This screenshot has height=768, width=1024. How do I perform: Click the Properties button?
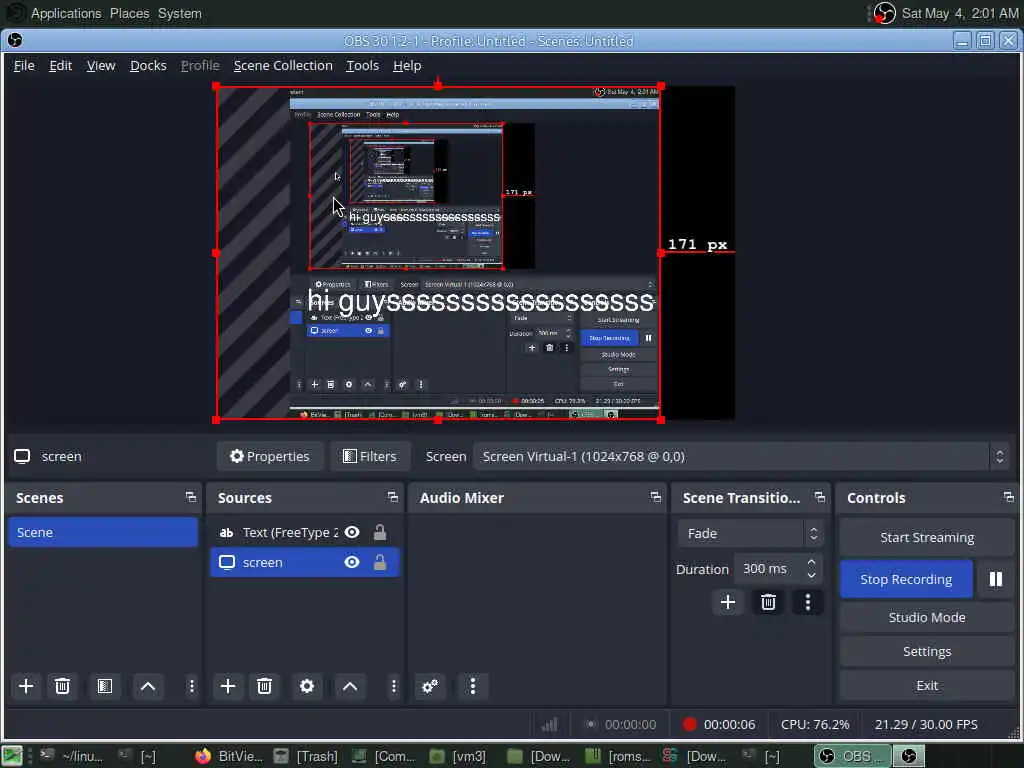(x=270, y=456)
